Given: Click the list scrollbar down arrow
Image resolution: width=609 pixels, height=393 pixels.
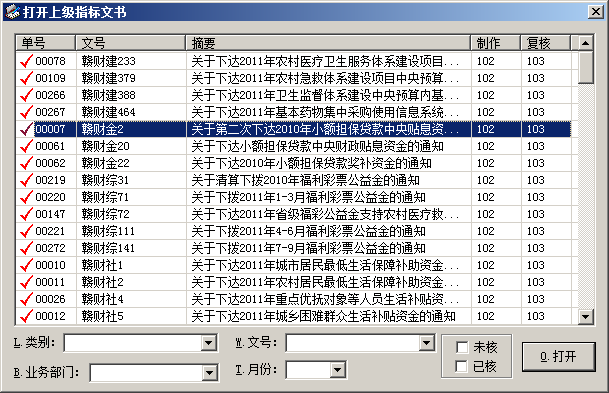Looking at the screenshot, I should point(585,317).
